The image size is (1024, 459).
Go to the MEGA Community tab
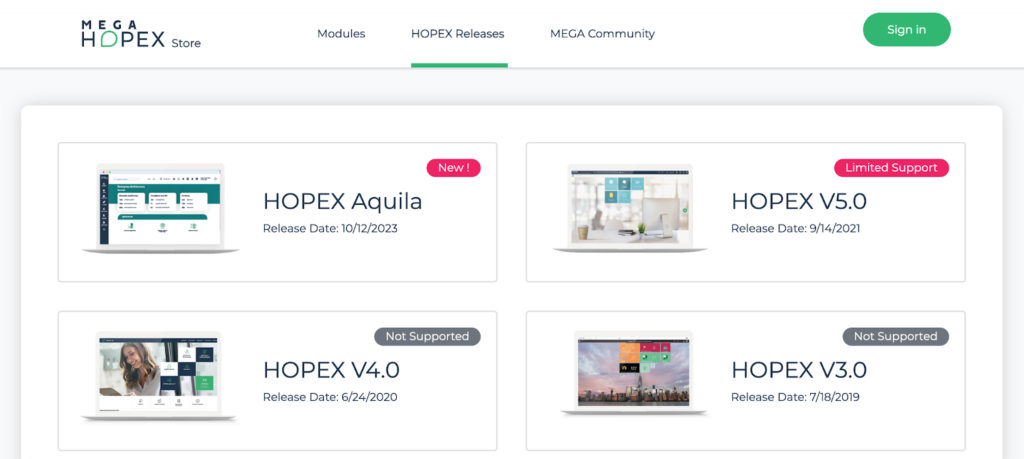click(602, 34)
